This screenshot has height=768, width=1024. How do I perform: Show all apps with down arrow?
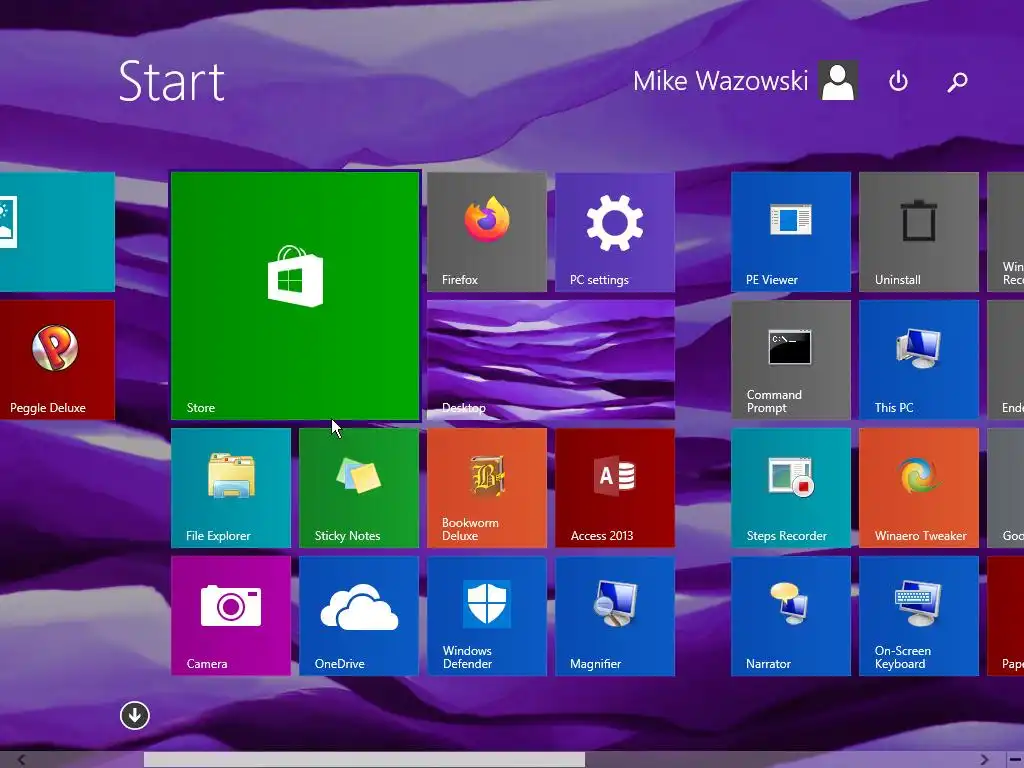[135, 716]
